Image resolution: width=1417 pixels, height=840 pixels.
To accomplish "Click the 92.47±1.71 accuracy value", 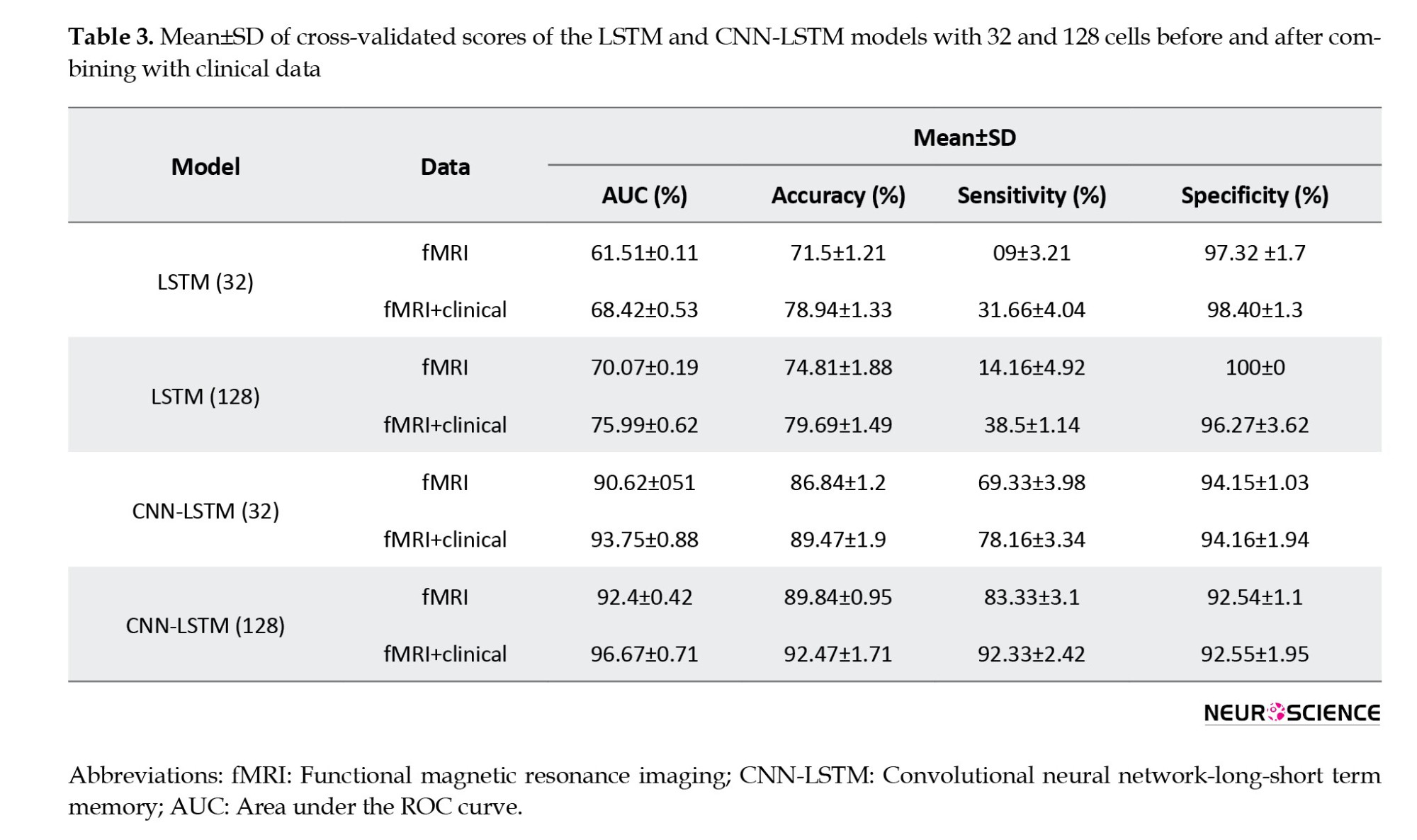I will (x=838, y=654).
